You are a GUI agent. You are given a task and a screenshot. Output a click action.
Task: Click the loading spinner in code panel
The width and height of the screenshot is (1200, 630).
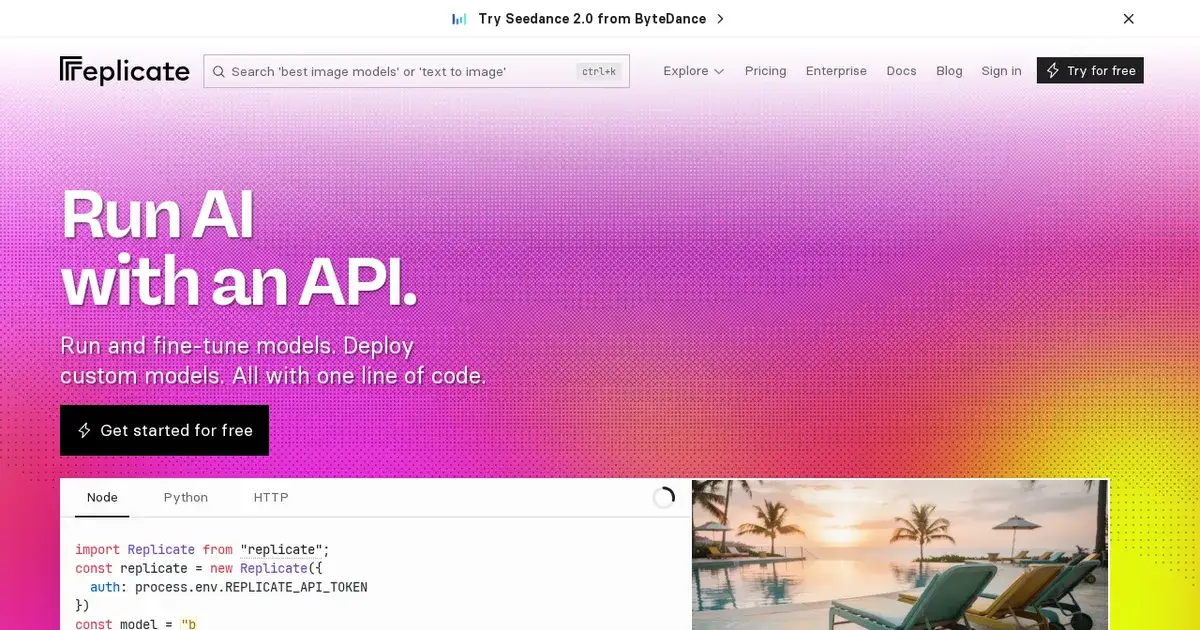(x=664, y=497)
